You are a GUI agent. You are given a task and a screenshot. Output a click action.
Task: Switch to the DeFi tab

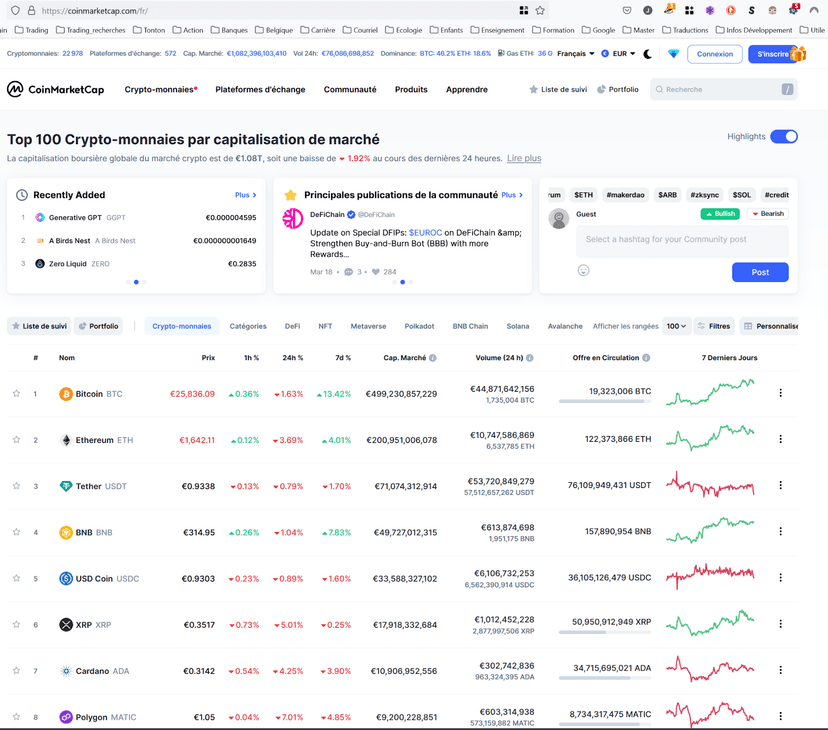coord(293,326)
